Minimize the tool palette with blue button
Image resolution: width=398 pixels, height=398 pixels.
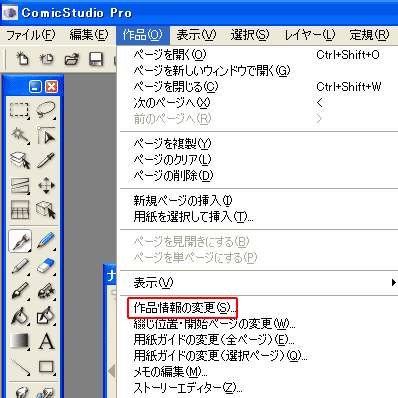35,87
